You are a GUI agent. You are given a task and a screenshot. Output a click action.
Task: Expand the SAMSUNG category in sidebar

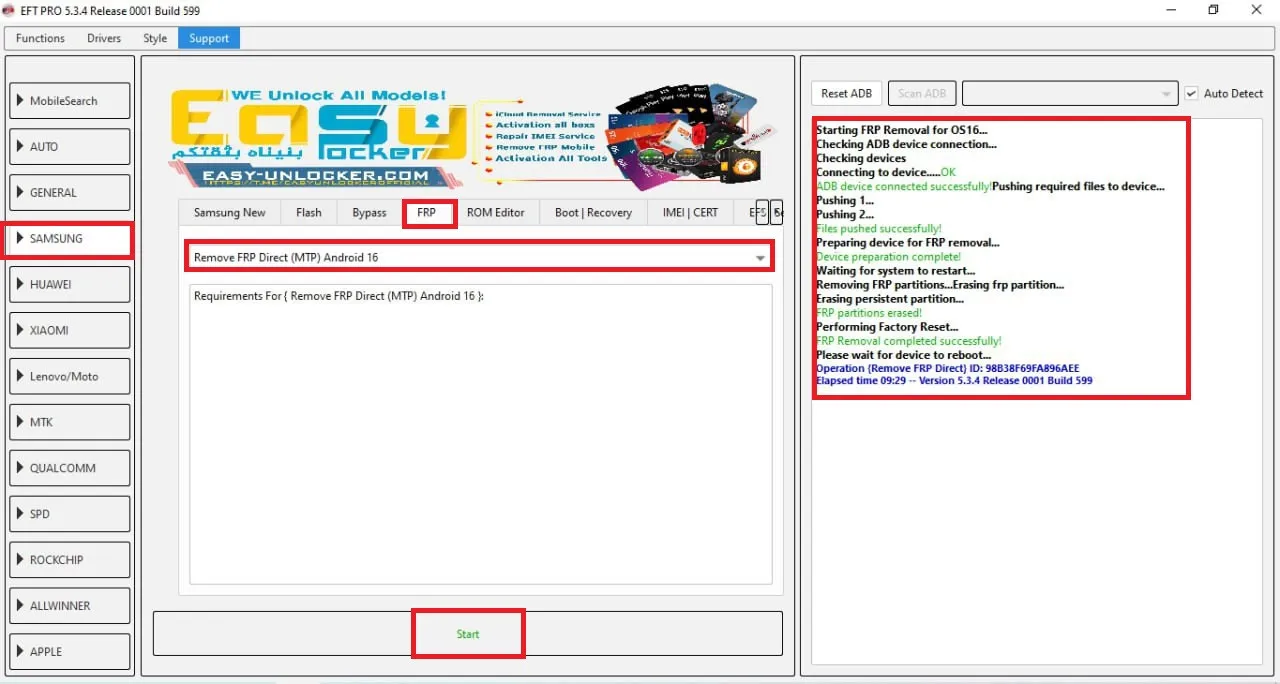click(68, 239)
